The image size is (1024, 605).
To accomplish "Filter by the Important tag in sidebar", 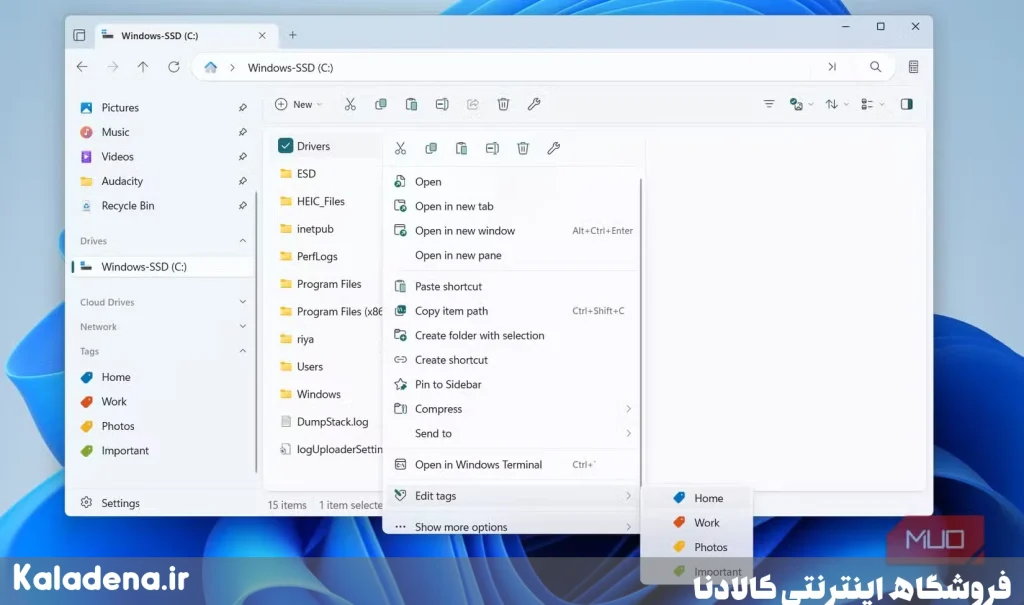I will [x=162, y=451].
